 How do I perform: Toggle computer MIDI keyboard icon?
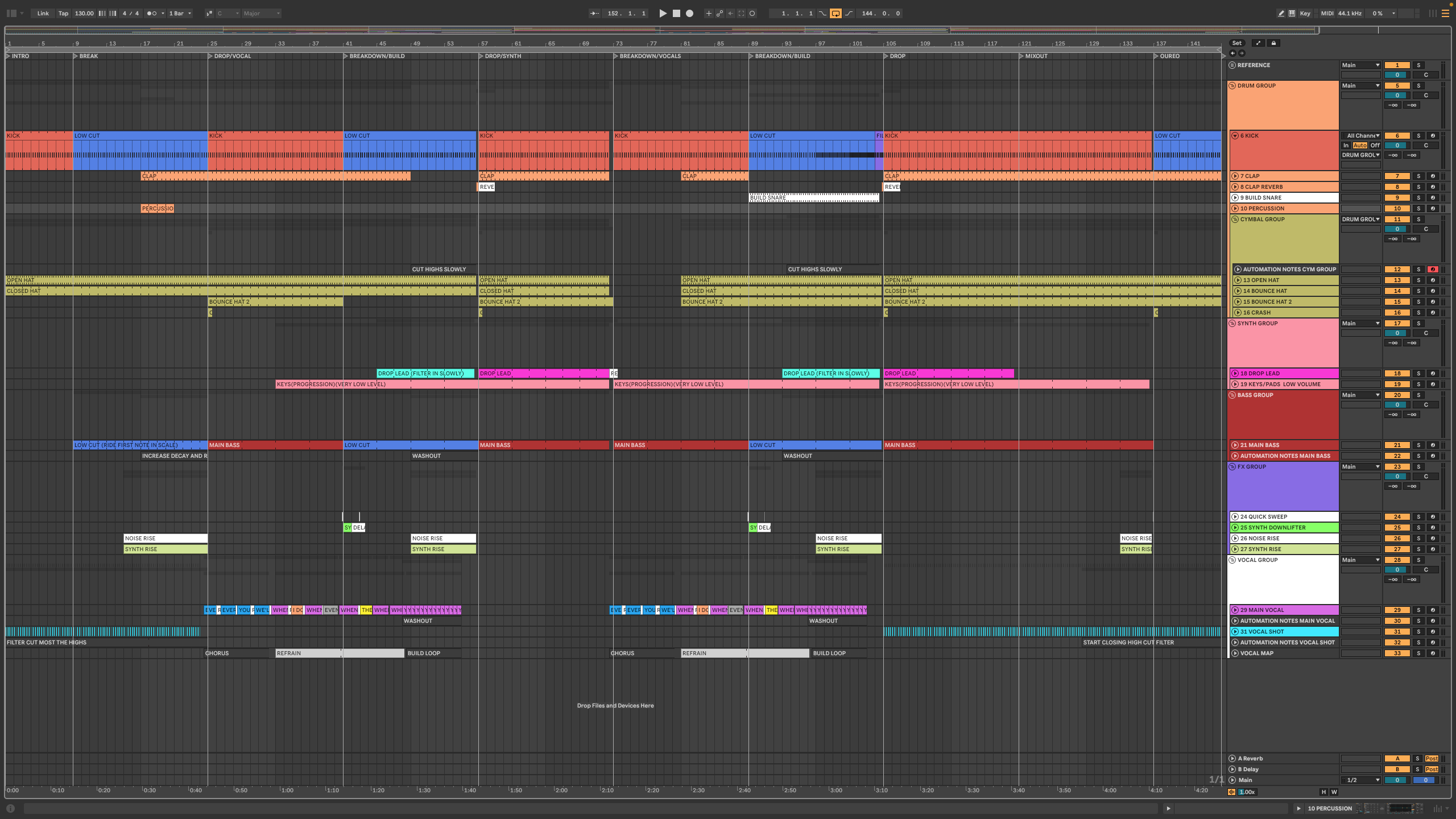(1292, 13)
